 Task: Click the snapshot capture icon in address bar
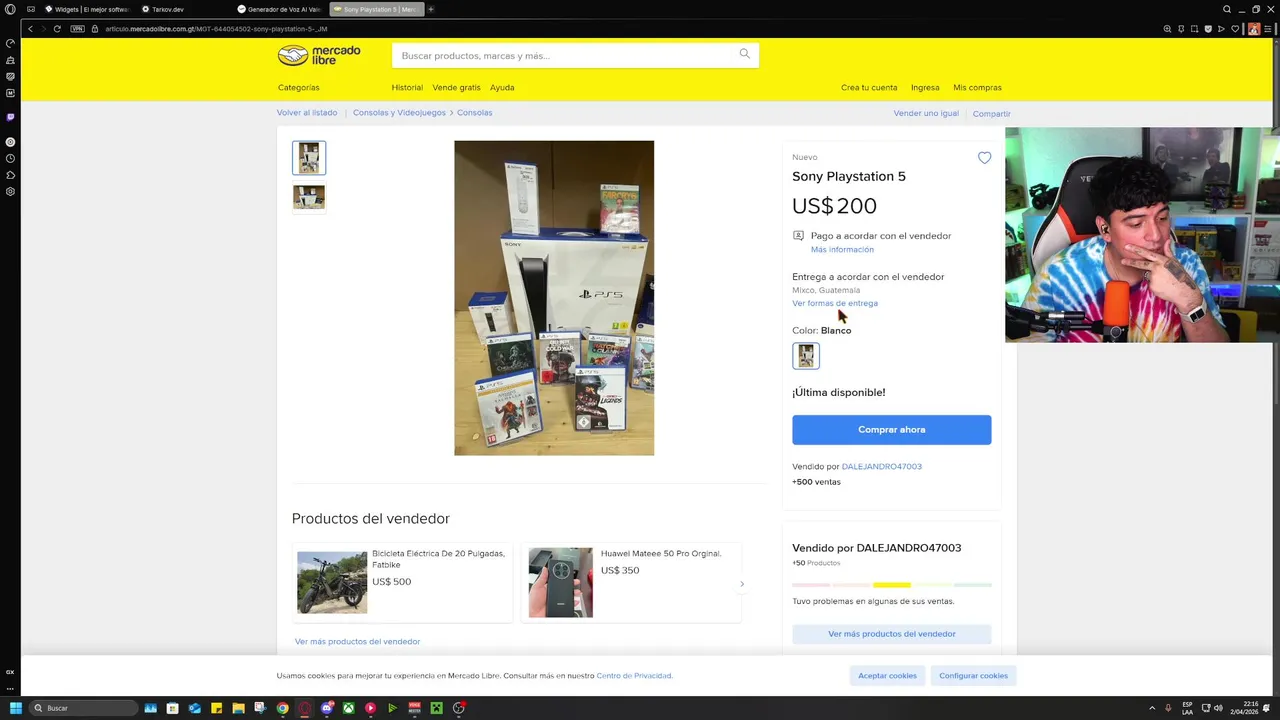point(1194,29)
